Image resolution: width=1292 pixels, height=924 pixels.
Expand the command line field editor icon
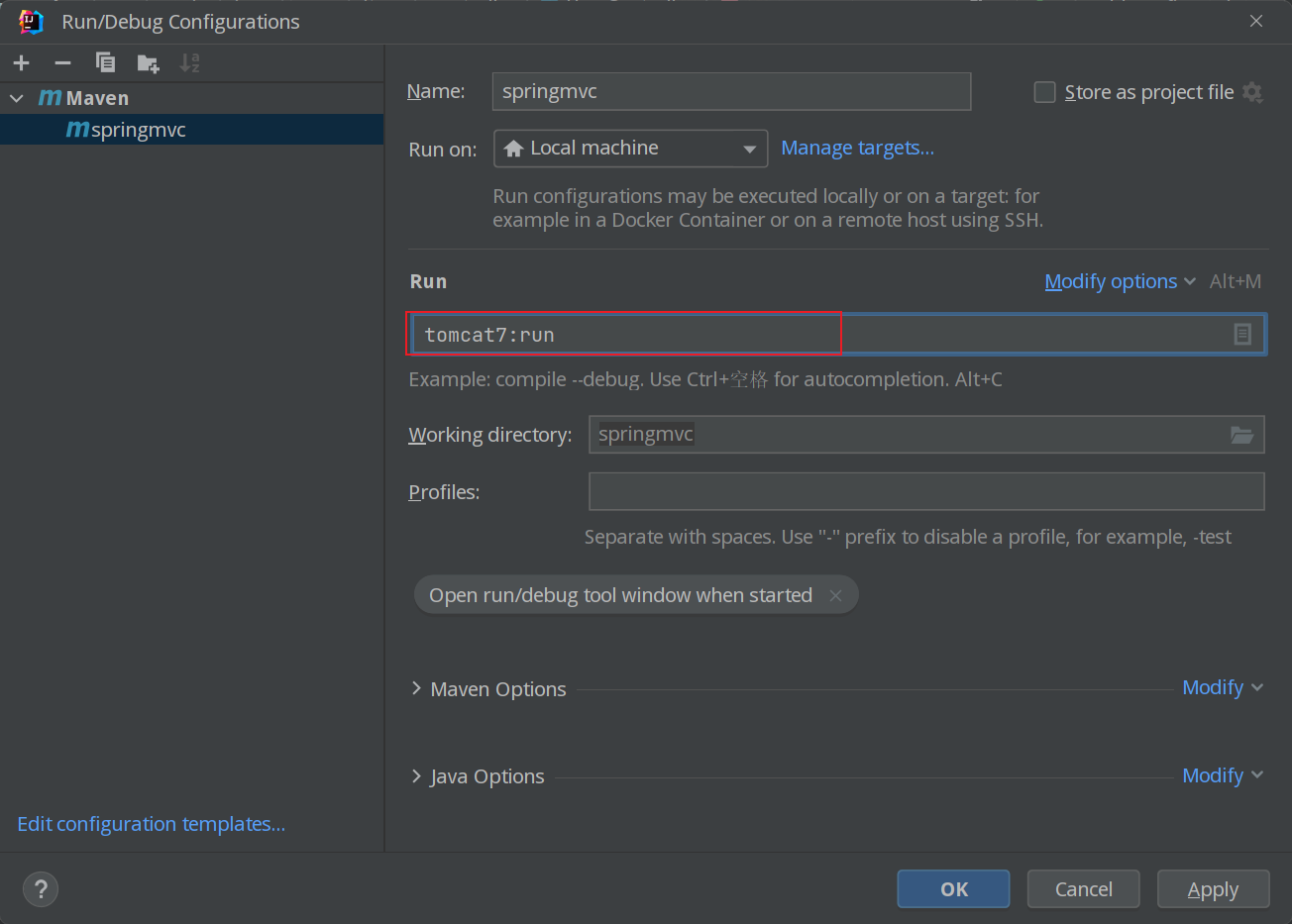[1242, 335]
